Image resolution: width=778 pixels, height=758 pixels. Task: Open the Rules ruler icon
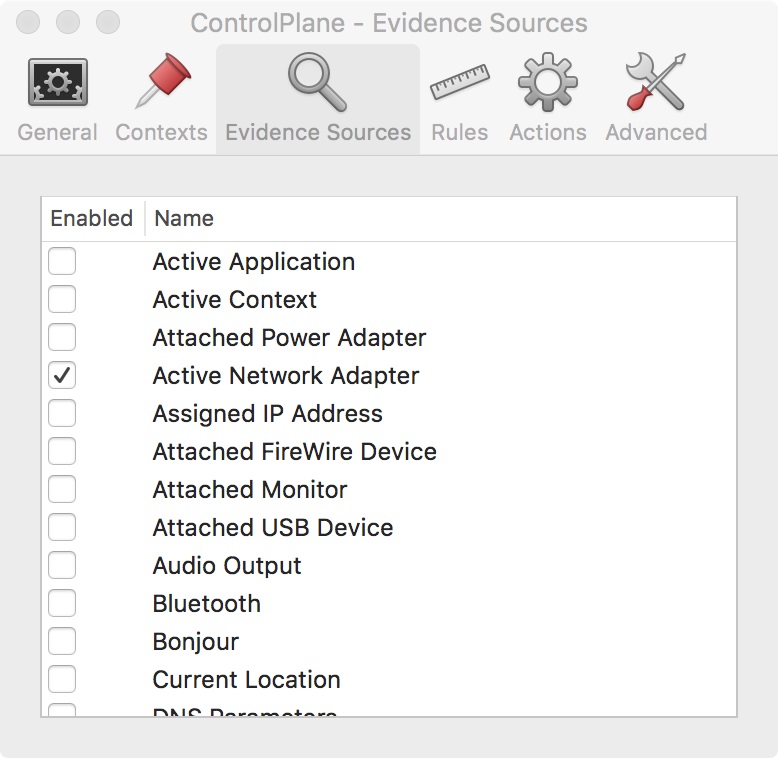[459, 82]
